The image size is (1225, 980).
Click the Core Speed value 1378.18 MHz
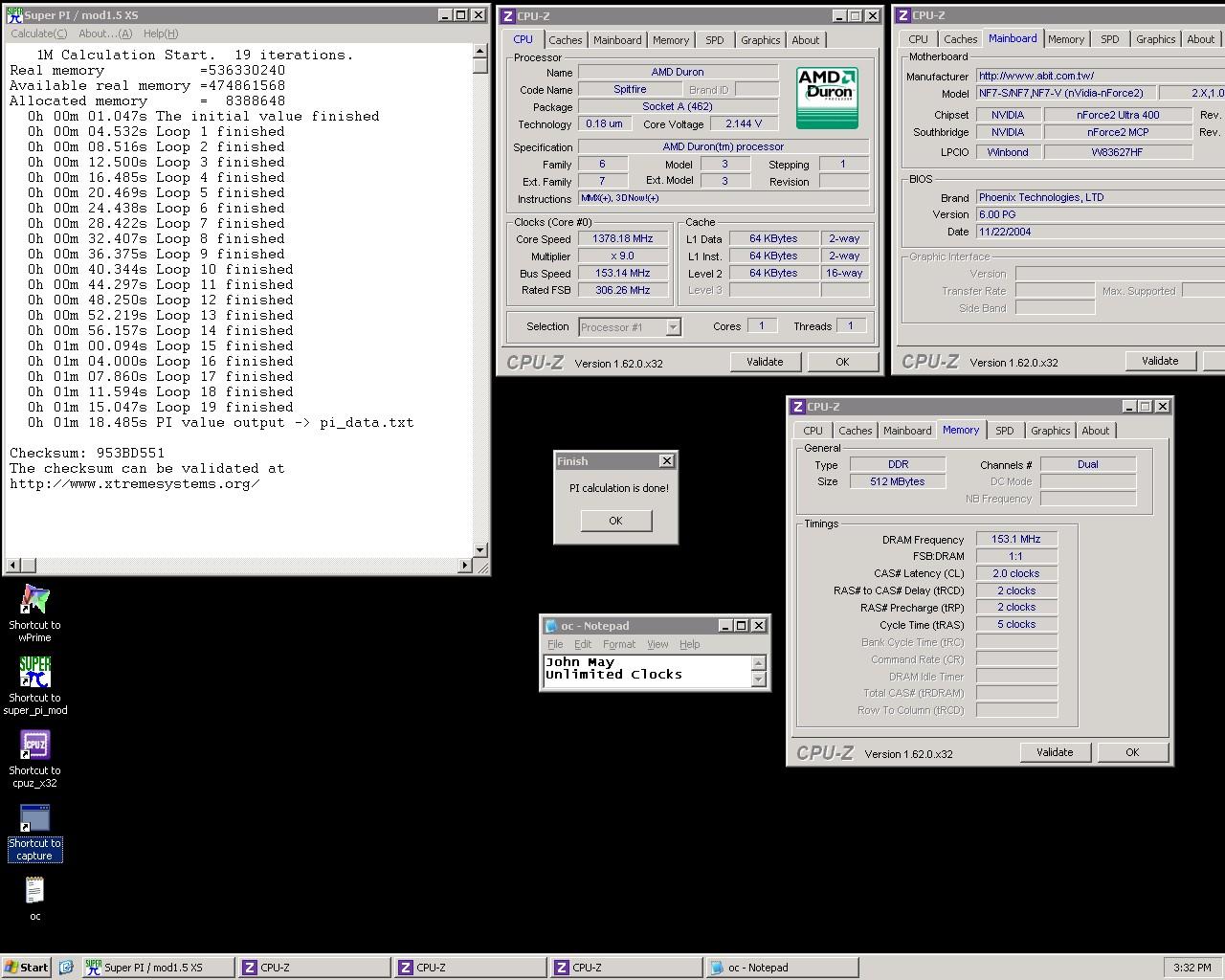pos(624,238)
